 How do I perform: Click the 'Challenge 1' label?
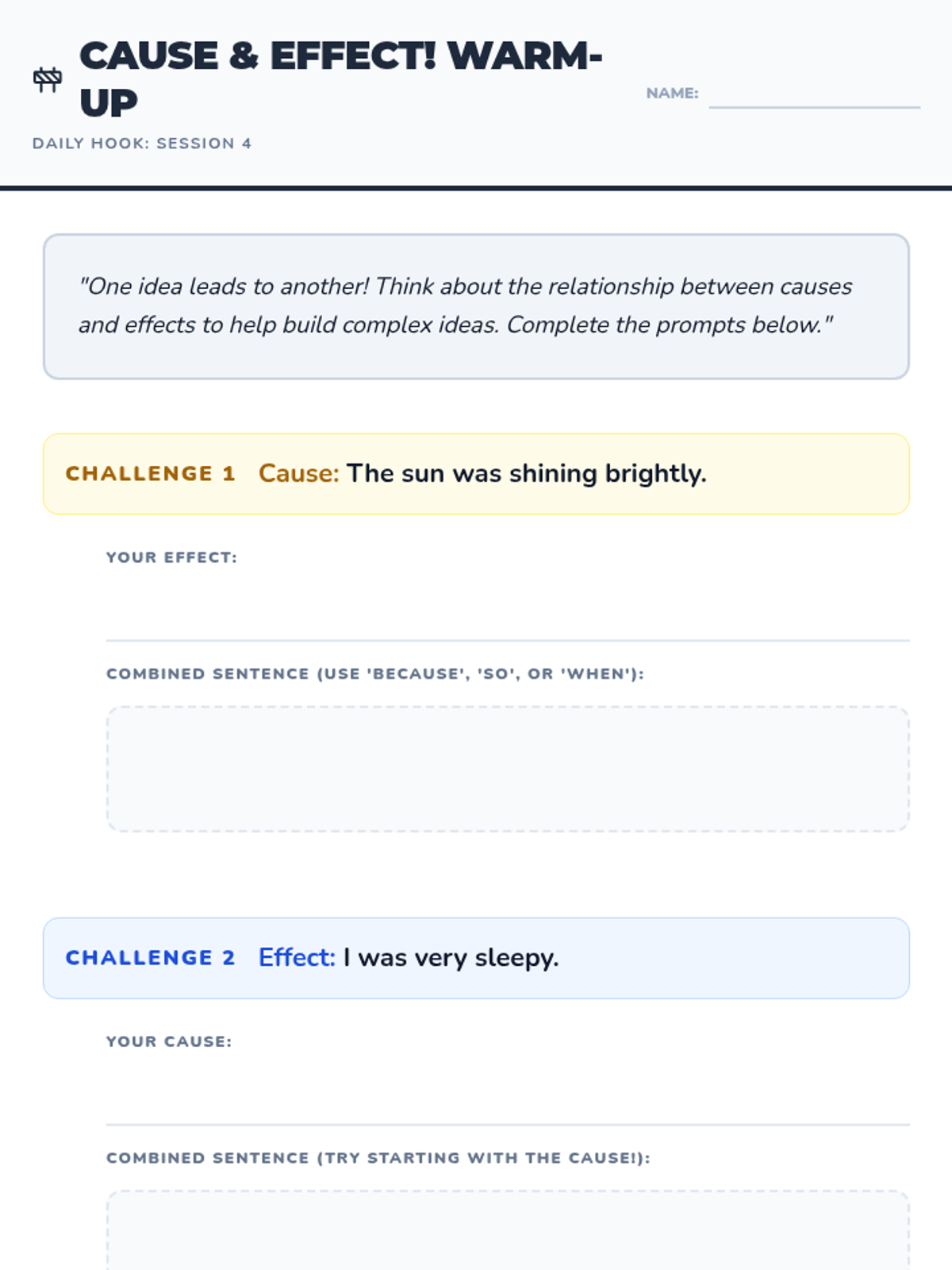click(151, 474)
